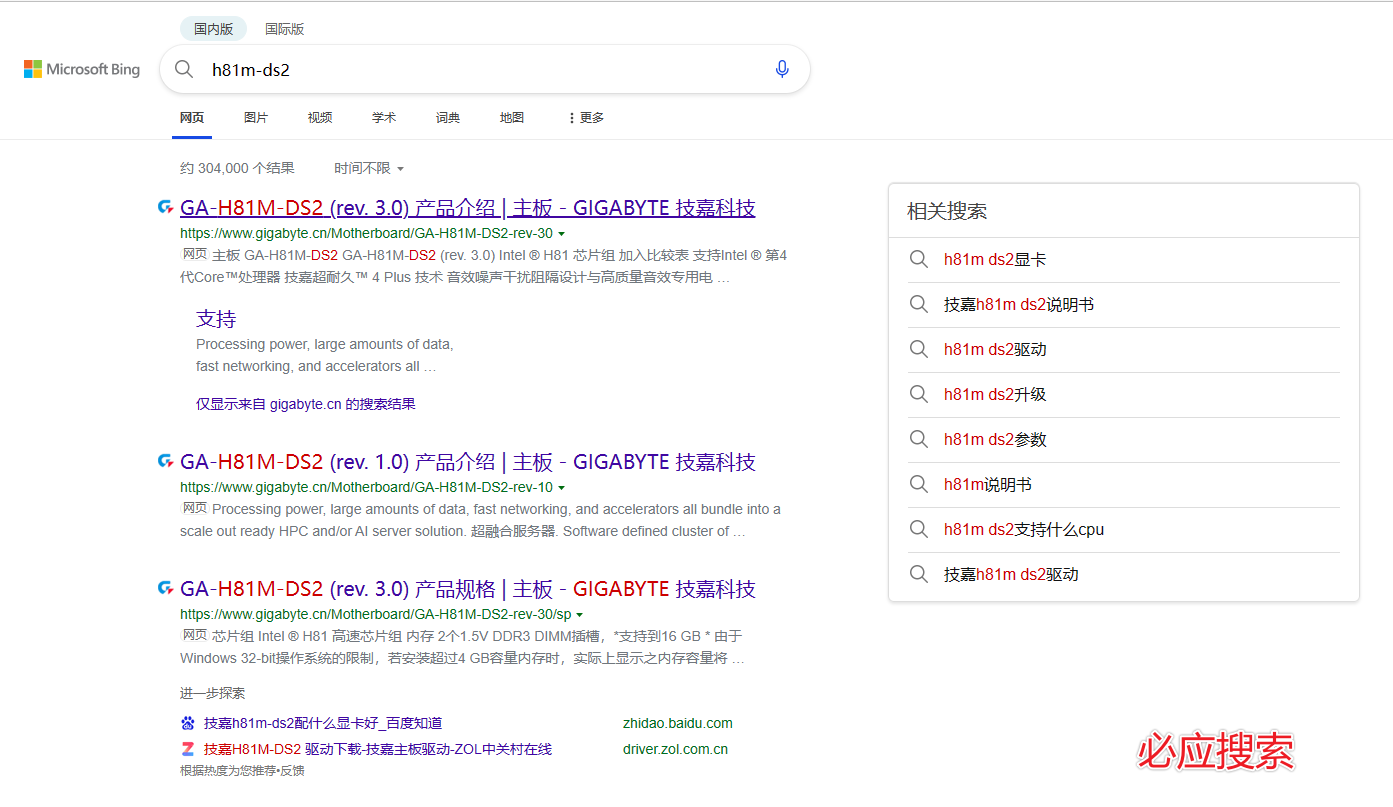This screenshot has height=807, width=1393.
Task: Open GA-H81M-DS2 (rev. 1.0) 产品介绍 result
Action: 468,462
